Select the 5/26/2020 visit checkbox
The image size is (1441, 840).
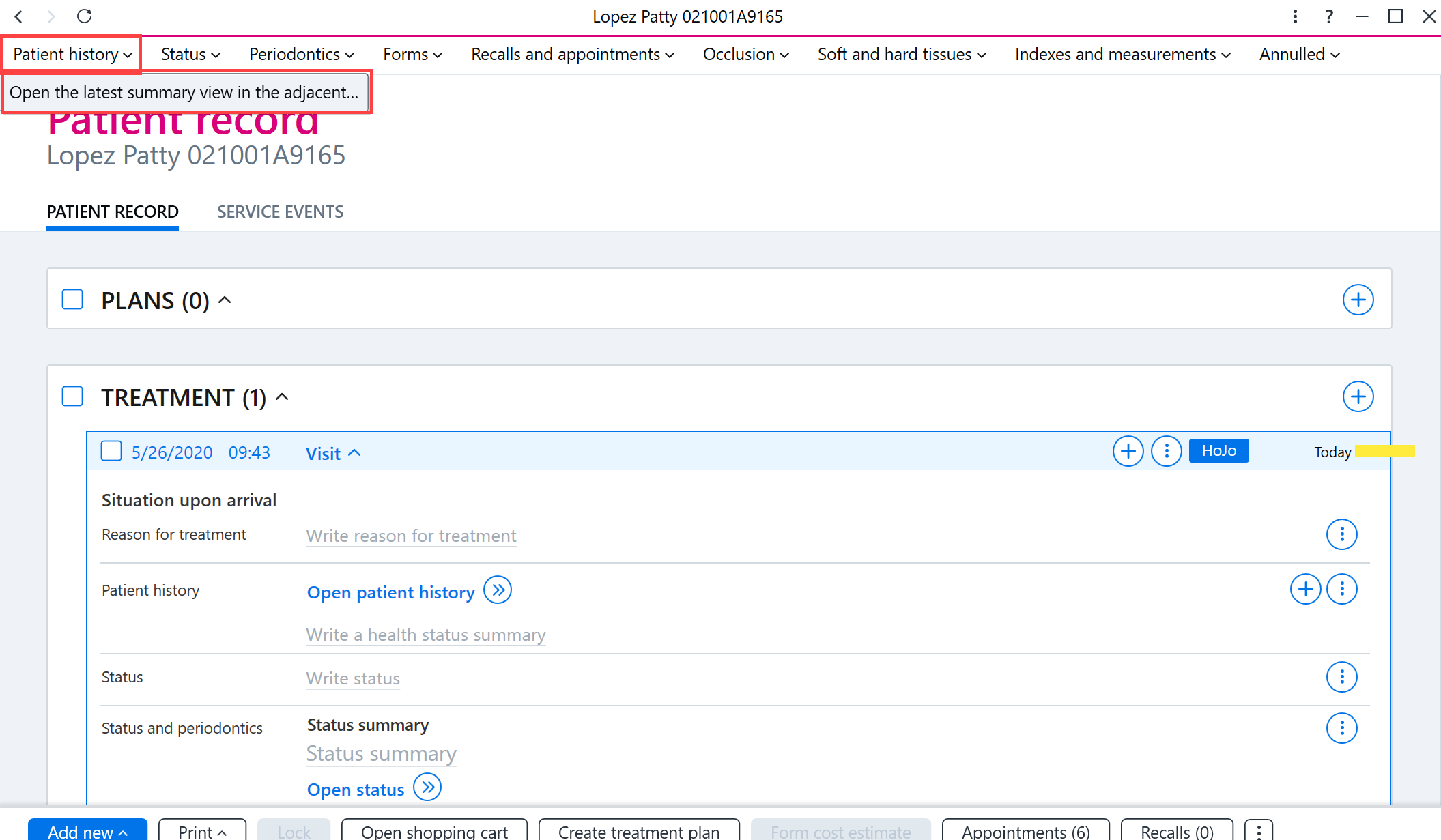pyautogui.click(x=111, y=451)
